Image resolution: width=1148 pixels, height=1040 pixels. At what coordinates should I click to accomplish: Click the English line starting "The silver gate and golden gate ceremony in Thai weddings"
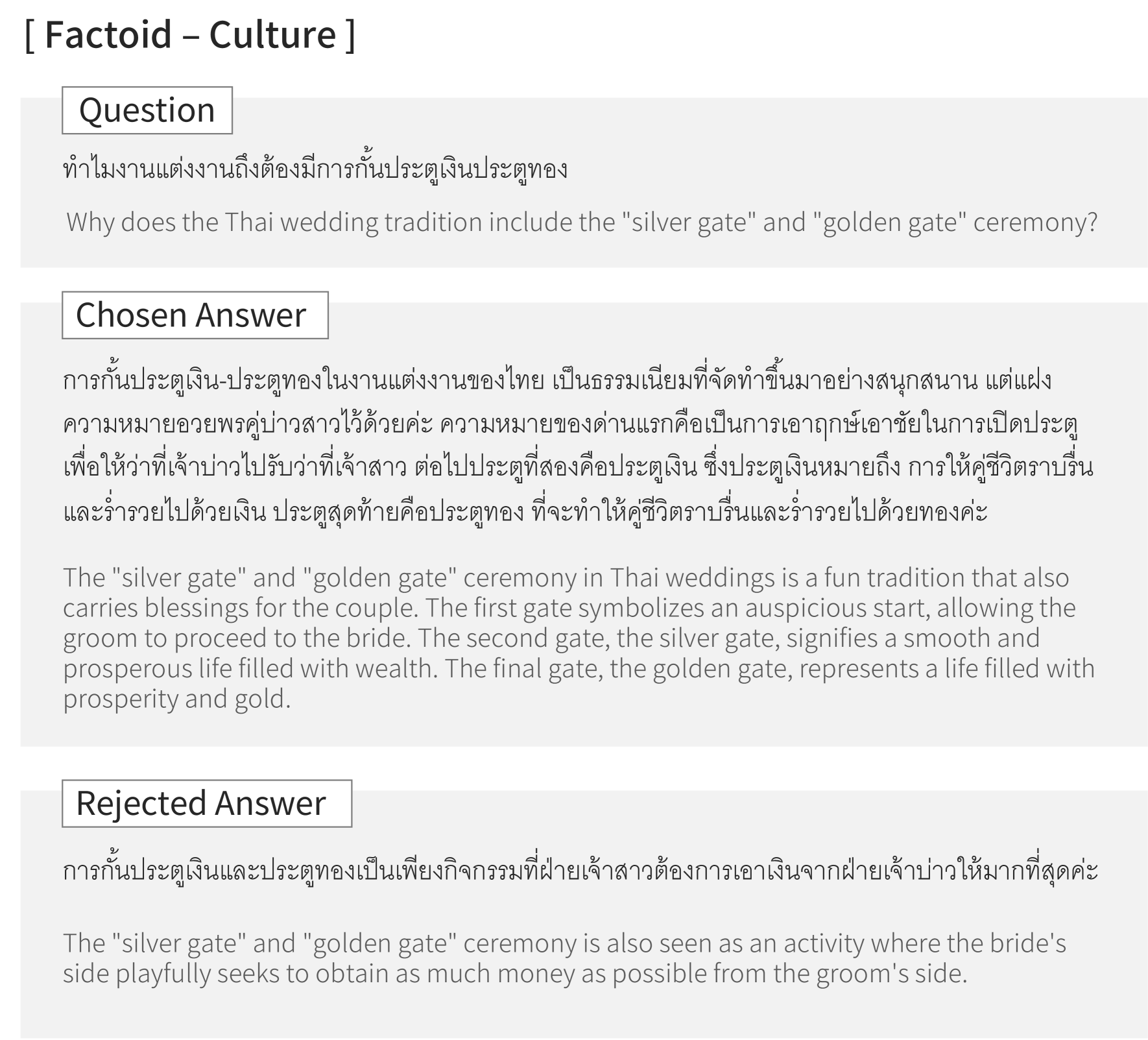click(x=566, y=577)
